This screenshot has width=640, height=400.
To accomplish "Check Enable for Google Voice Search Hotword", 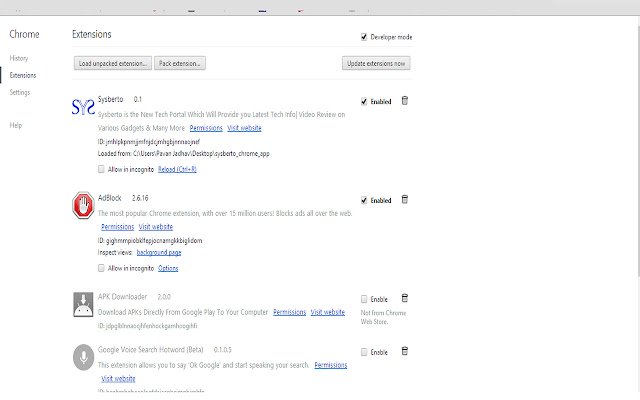I will (x=364, y=352).
